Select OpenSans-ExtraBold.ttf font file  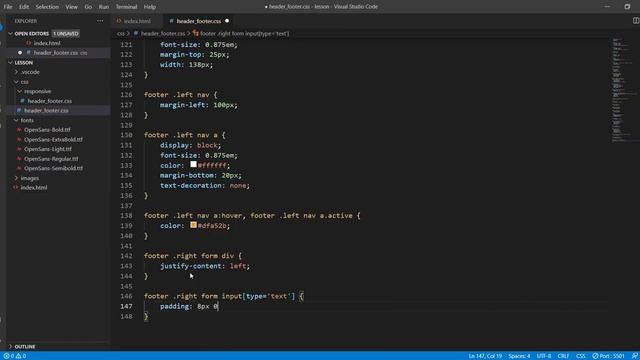pyautogui.click(x=53, y=139)
